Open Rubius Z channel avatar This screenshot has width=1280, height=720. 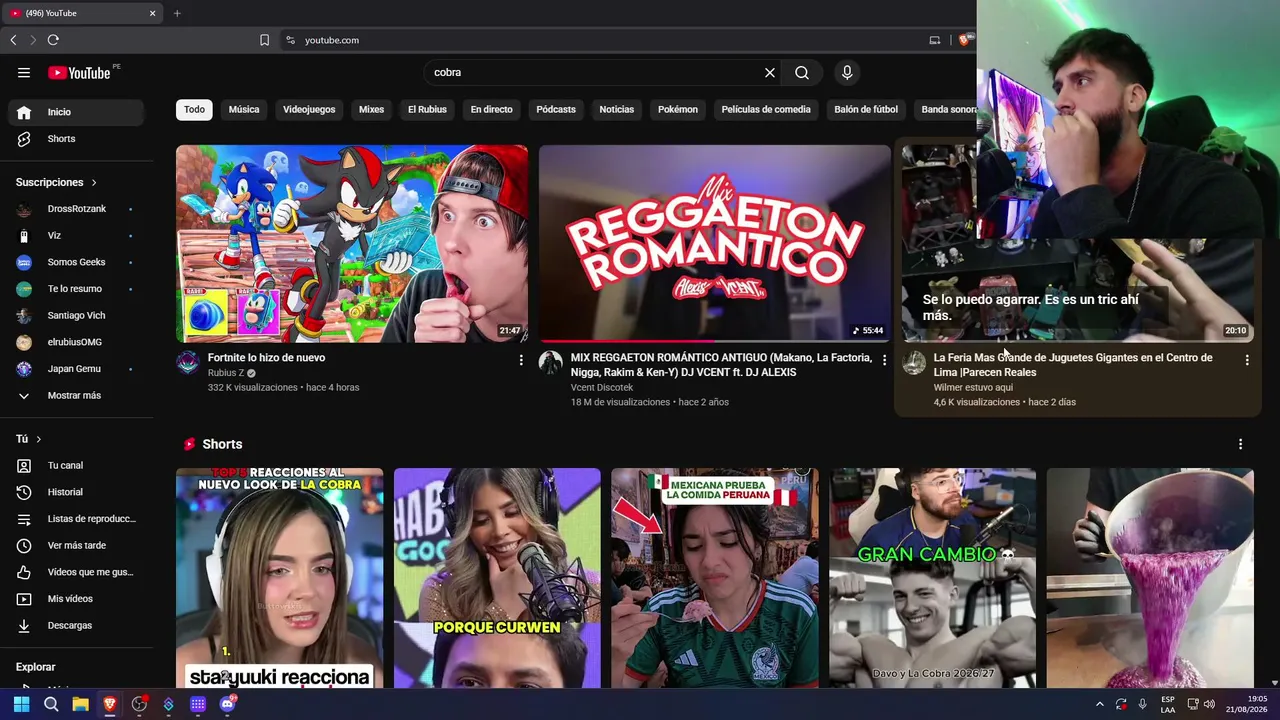click(188, 363)
